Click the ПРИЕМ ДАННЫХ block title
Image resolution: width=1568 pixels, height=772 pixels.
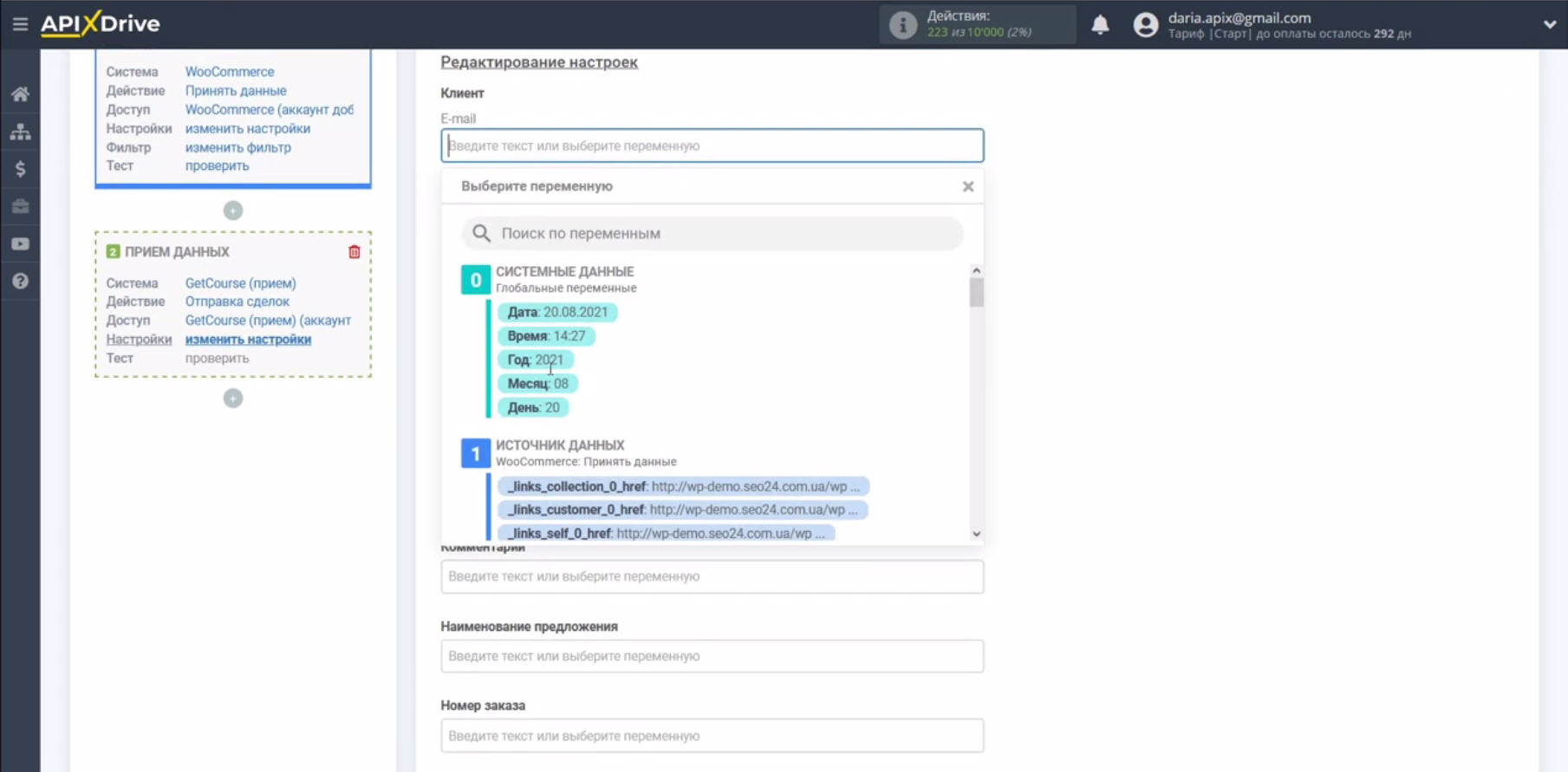coord(177,252)
